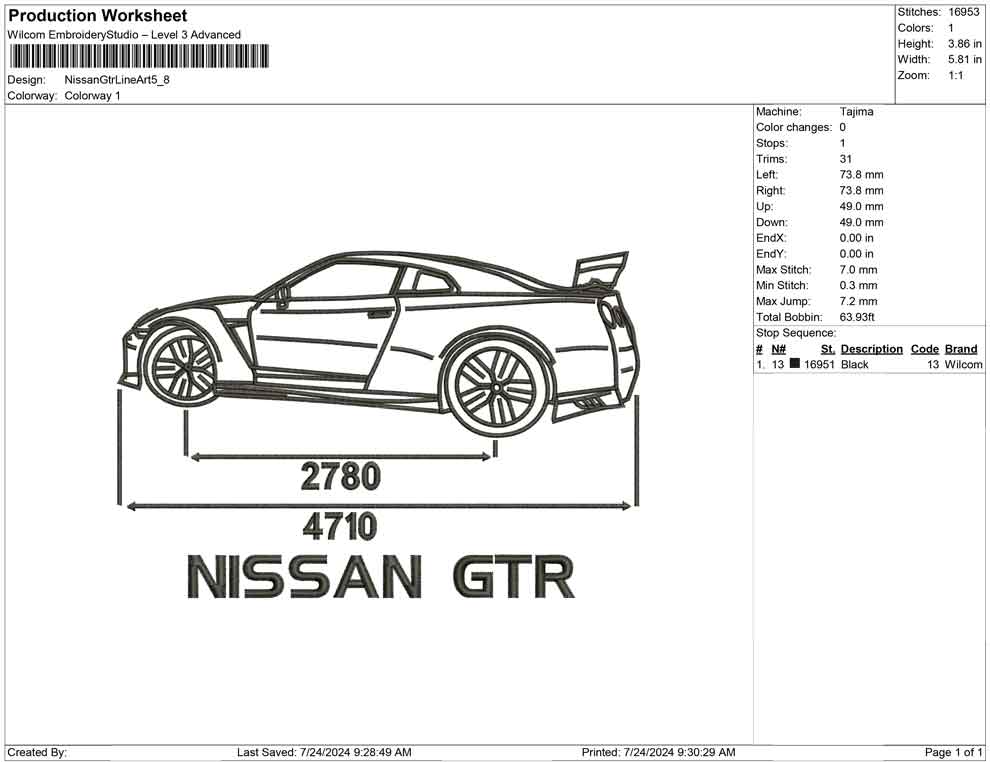The height and width of the screenshot is (762, 990).
Task: Click the Colorway 1 field
Action: (94, 96)
